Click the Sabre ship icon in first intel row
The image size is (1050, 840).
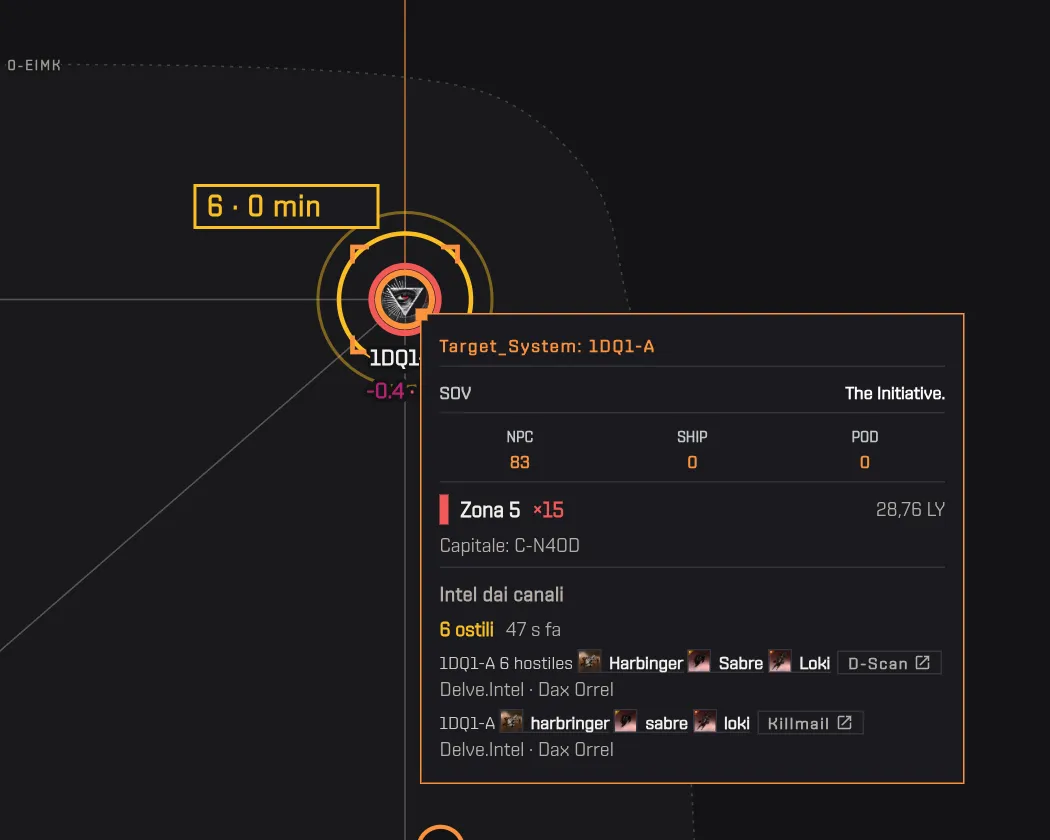[699, 662]
